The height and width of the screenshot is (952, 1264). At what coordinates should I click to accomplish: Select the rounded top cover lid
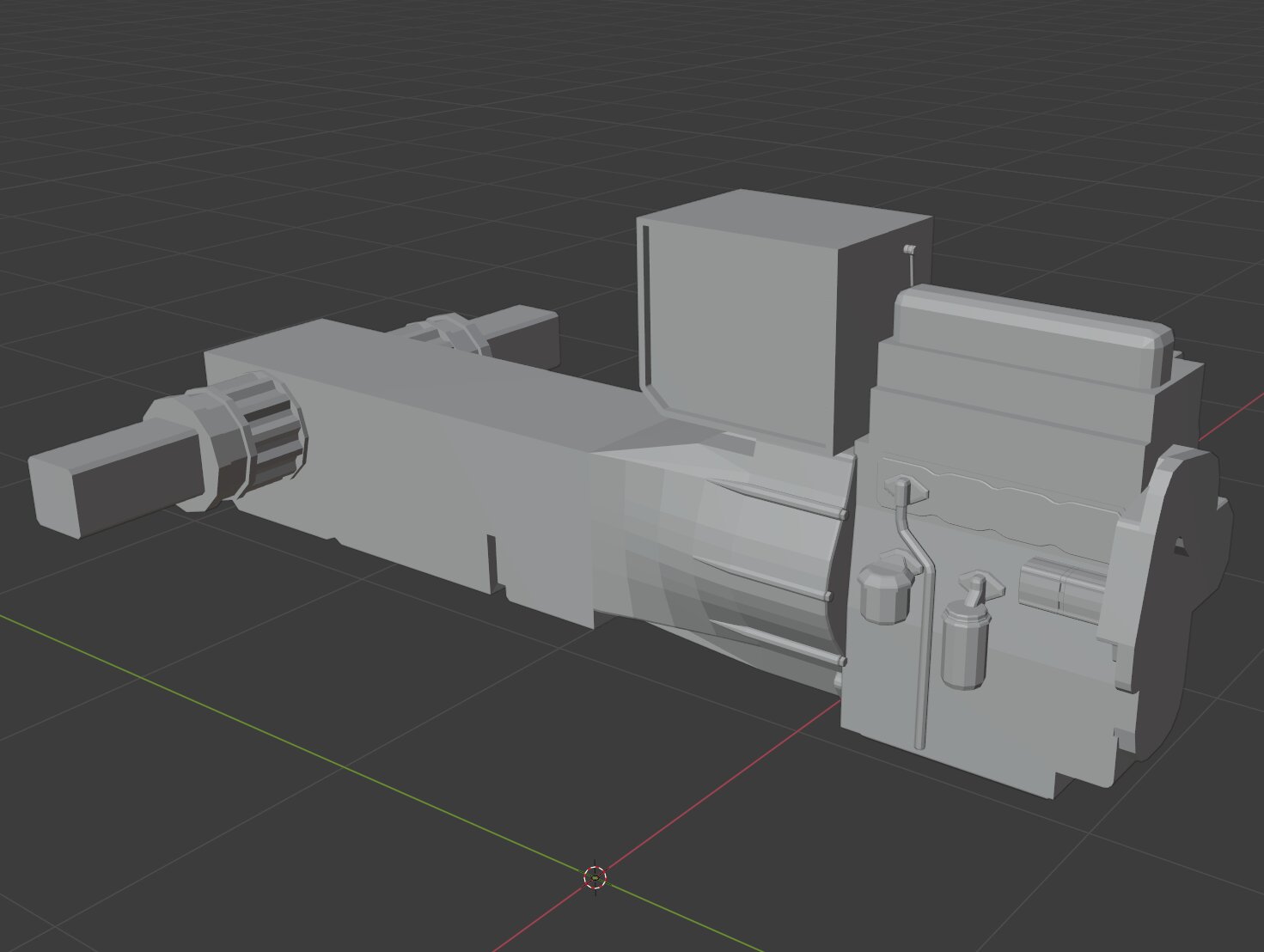pos(1031,331)
